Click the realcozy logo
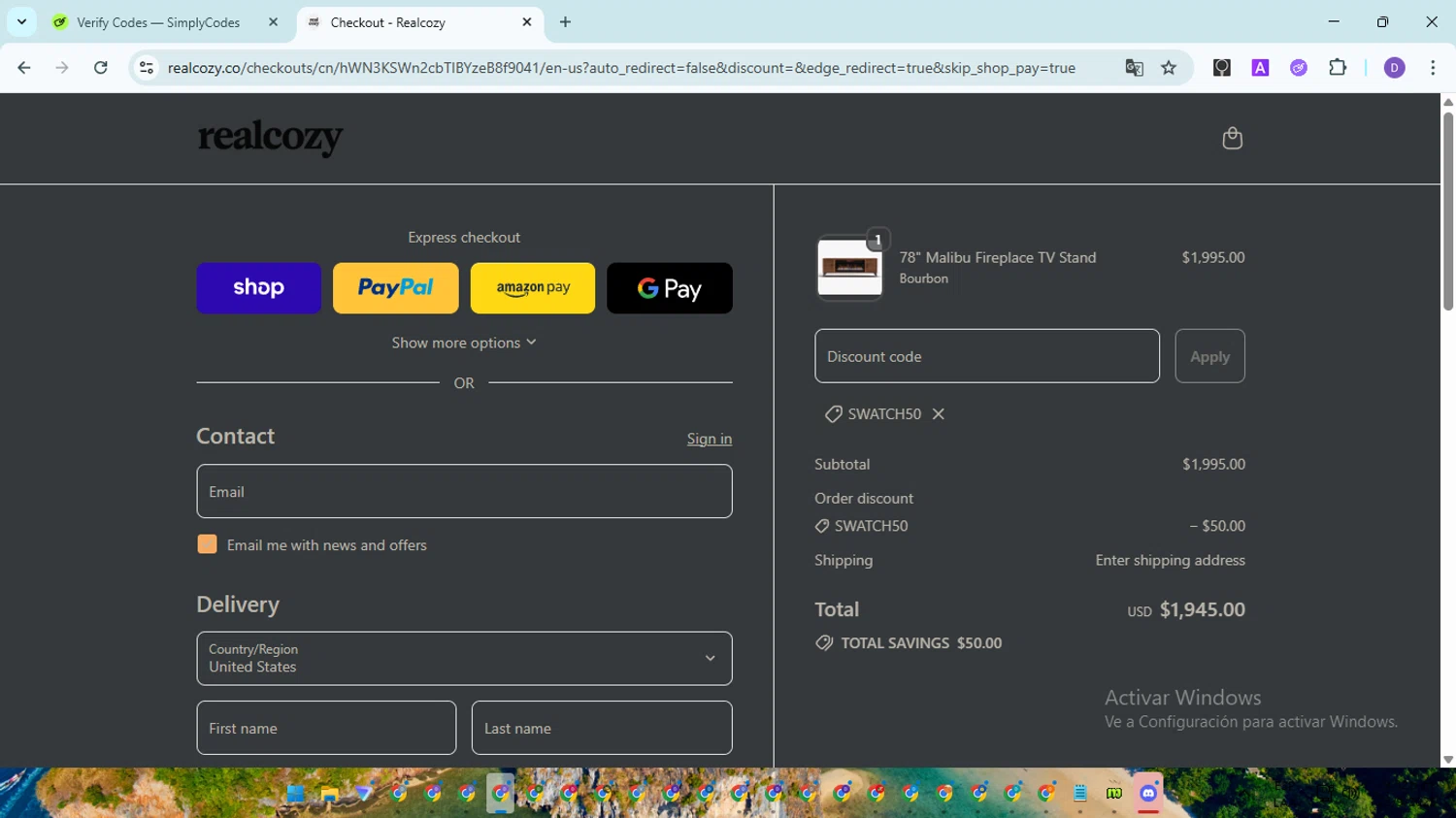The height and width of the screenshot is (818, 1456). coord(270,138)
